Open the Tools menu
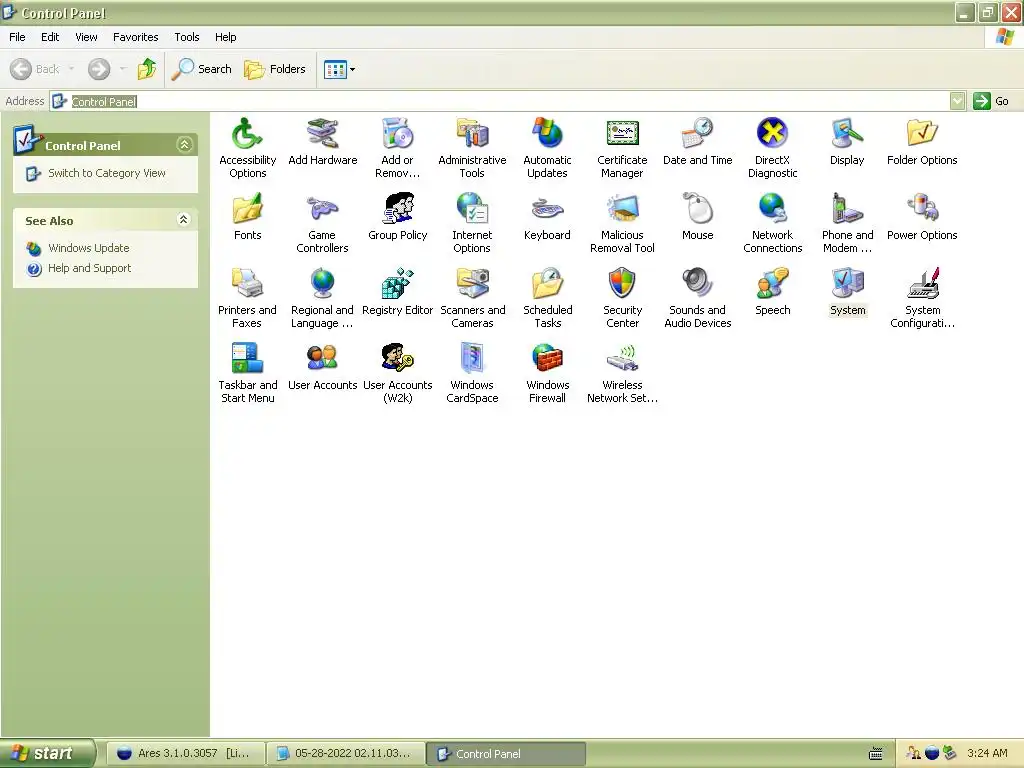1024x768 pixels. point(187,37)
